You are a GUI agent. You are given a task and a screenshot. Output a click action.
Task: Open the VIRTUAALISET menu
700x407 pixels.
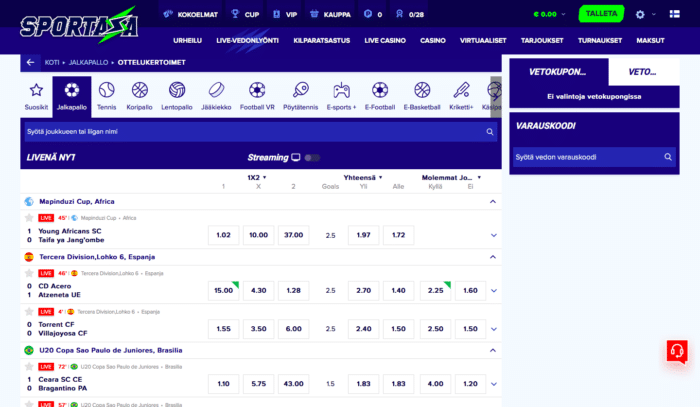483,41
